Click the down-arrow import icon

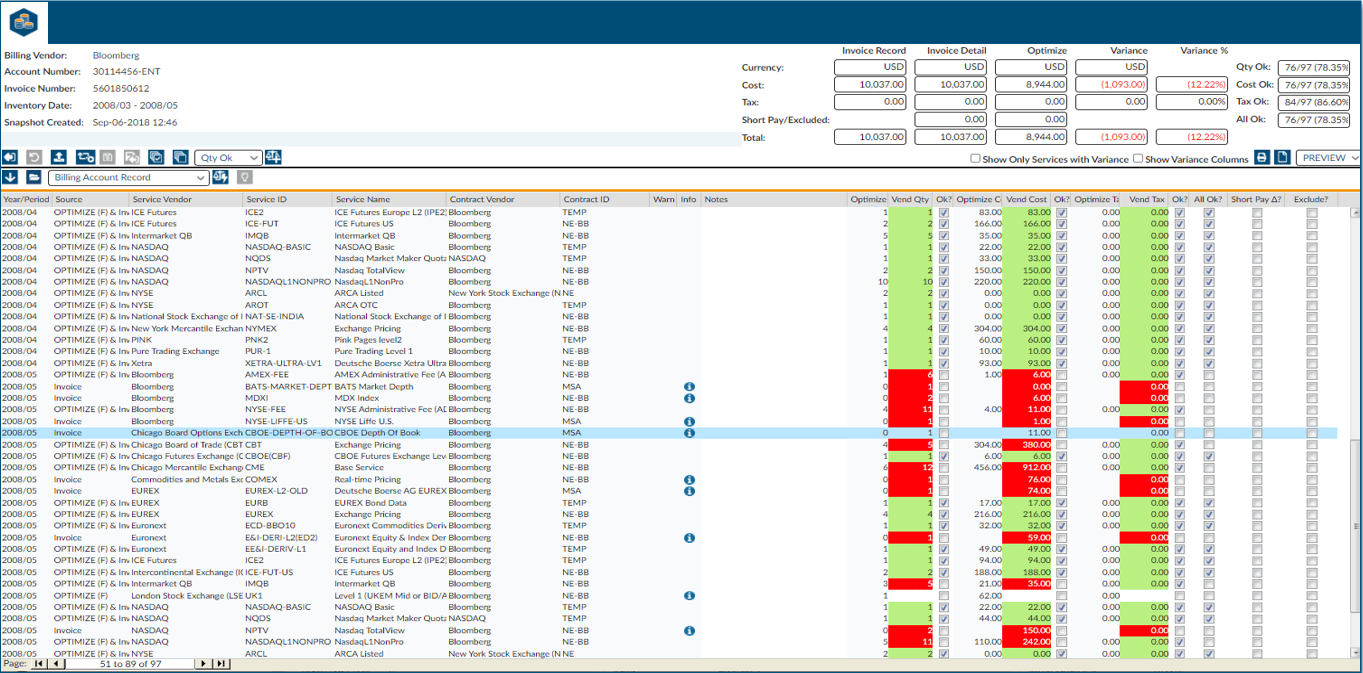coord(10,177)
